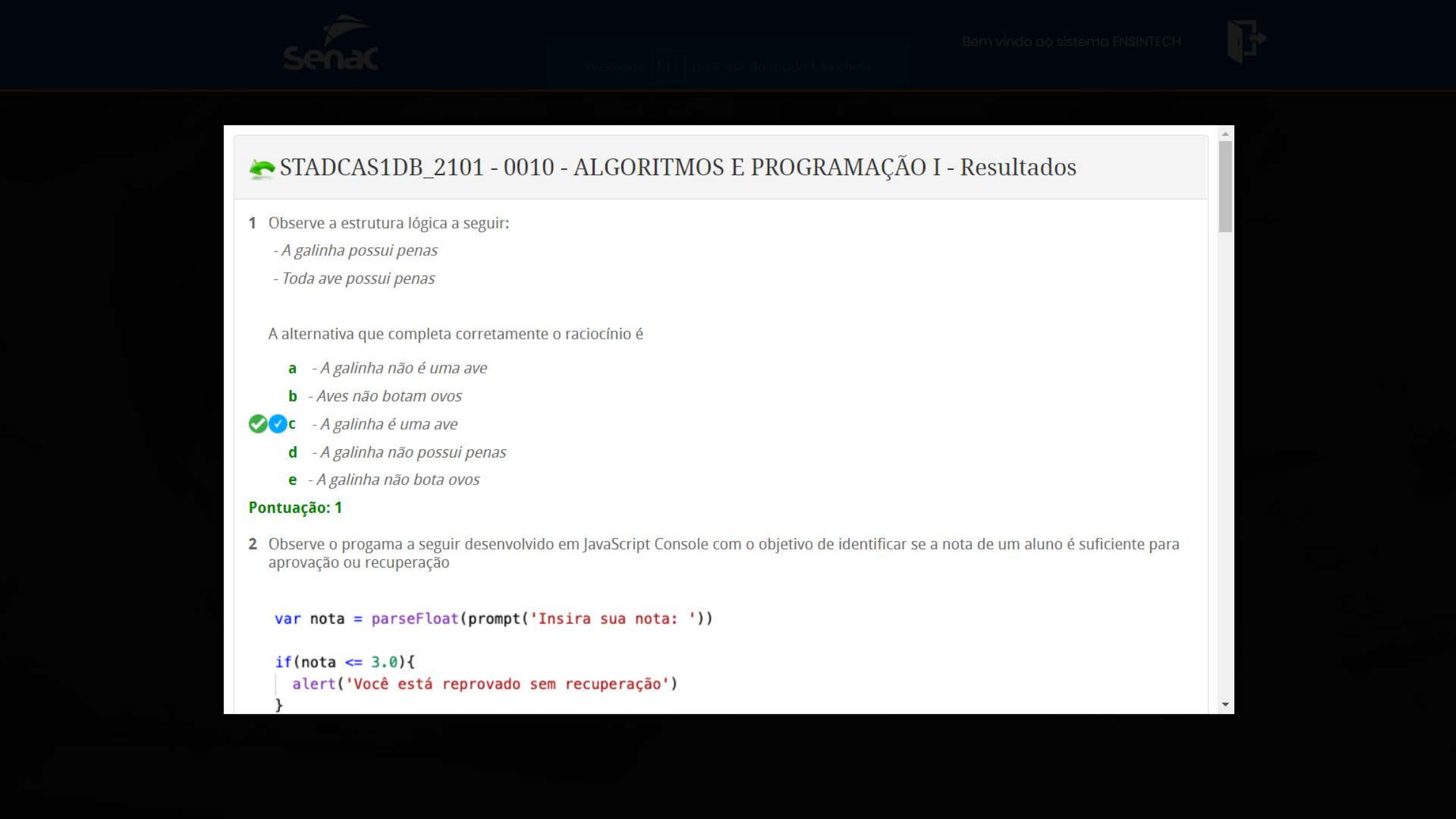The image size is (1456, 819).
Task: Select option b 'Aves não botam ovos'
Action: coord(388,396)
